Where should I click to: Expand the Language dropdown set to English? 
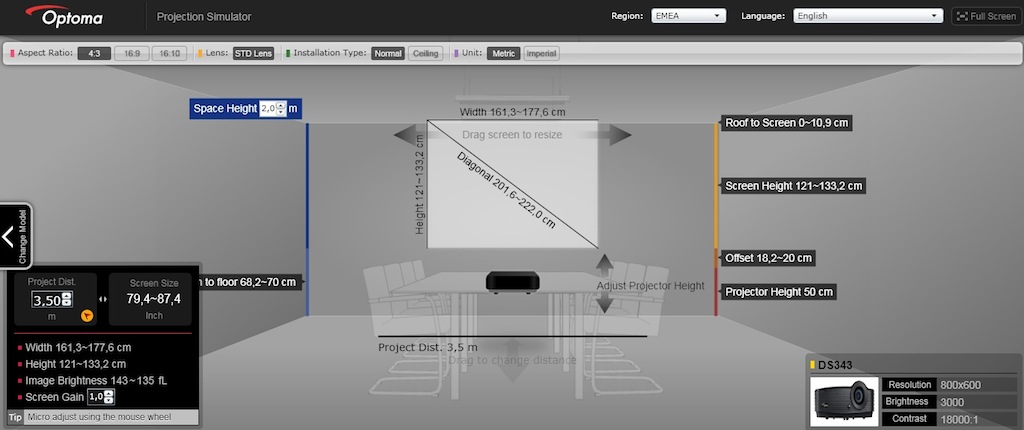click(x=867, y=16)
